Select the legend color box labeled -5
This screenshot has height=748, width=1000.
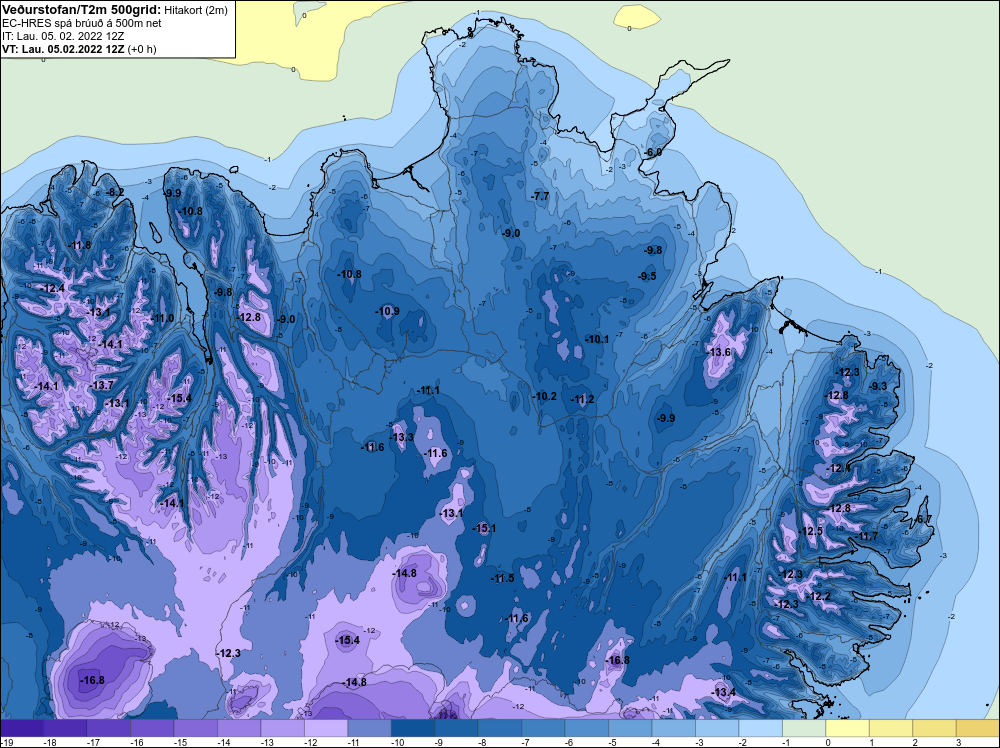click(x=630, y=729)
